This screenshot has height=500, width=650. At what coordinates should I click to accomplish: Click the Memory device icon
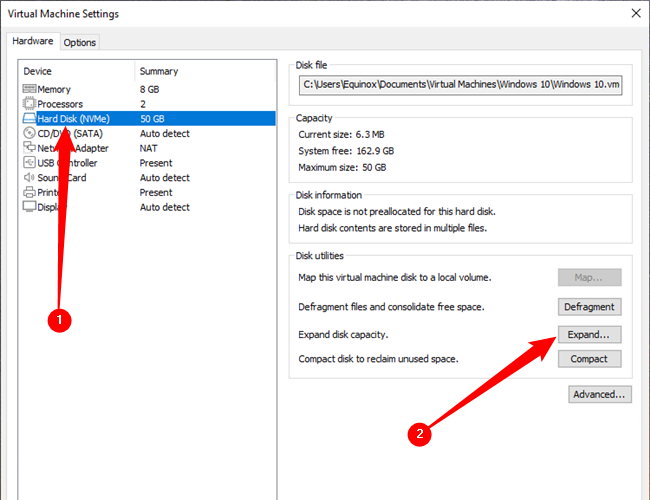(29, 90)
